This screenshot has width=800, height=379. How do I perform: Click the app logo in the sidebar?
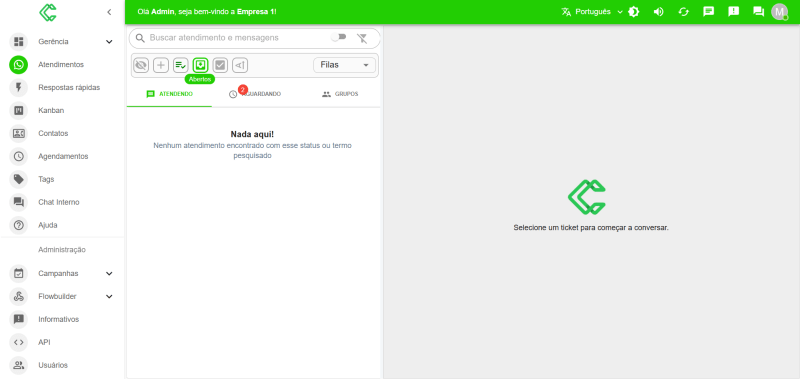[48, 12]
